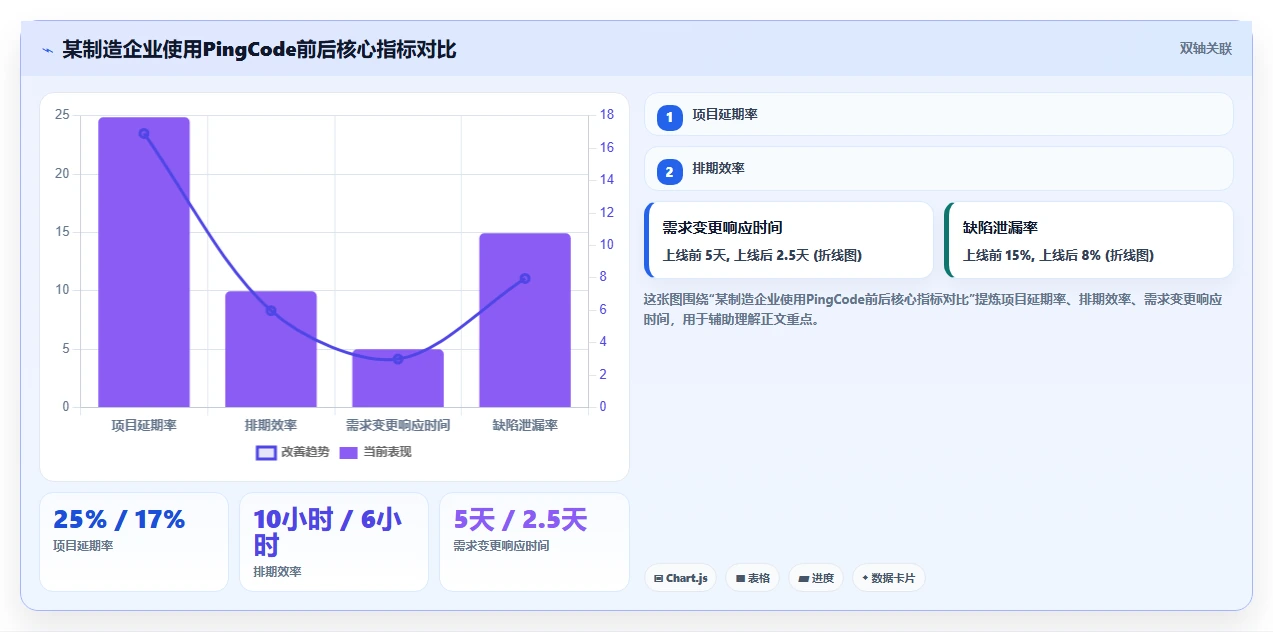
Task: Click the description paragraph starting 这张图围绕
Action: 933,309
